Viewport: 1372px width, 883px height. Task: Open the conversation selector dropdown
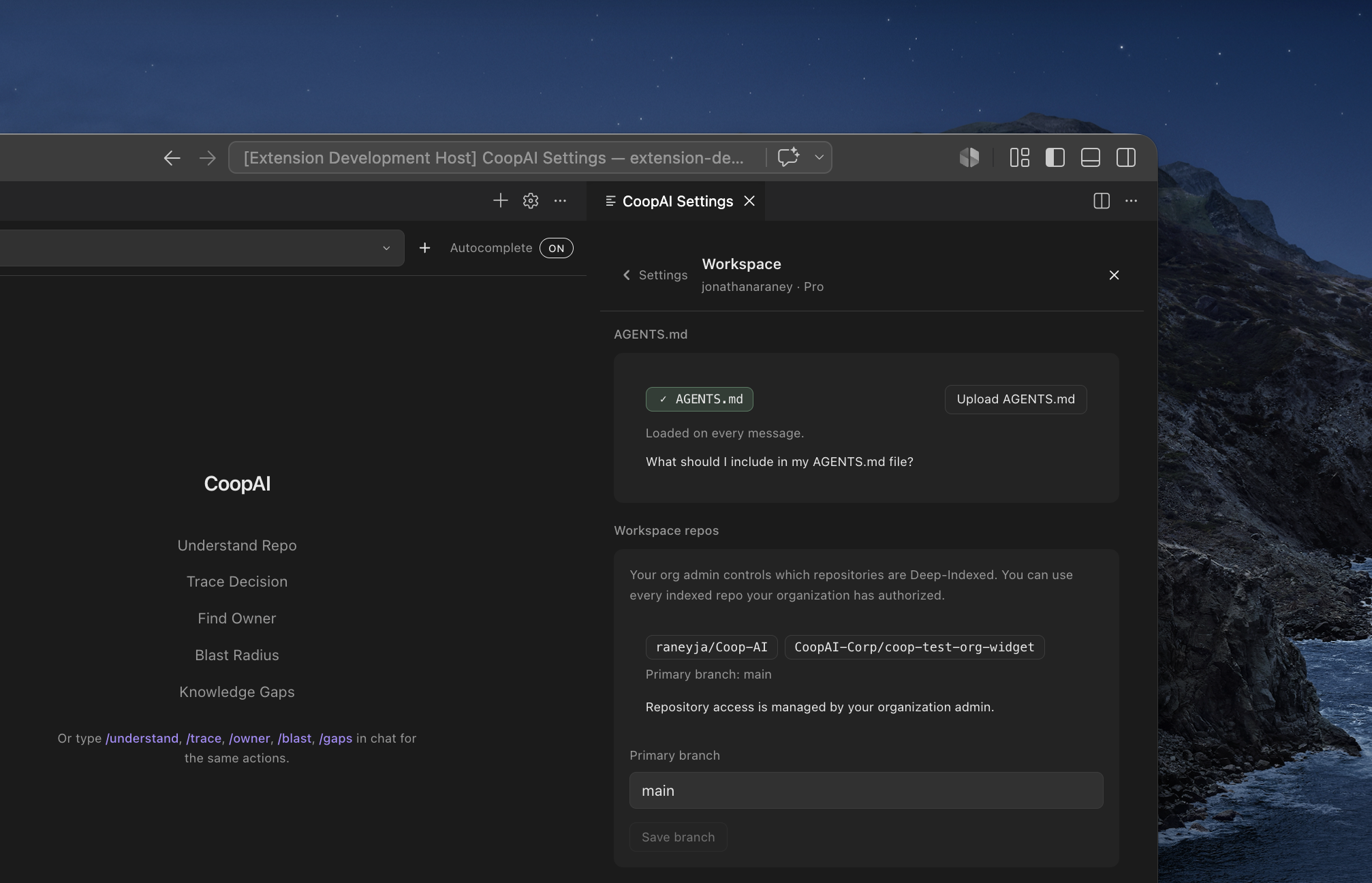[x=202, y=248]
